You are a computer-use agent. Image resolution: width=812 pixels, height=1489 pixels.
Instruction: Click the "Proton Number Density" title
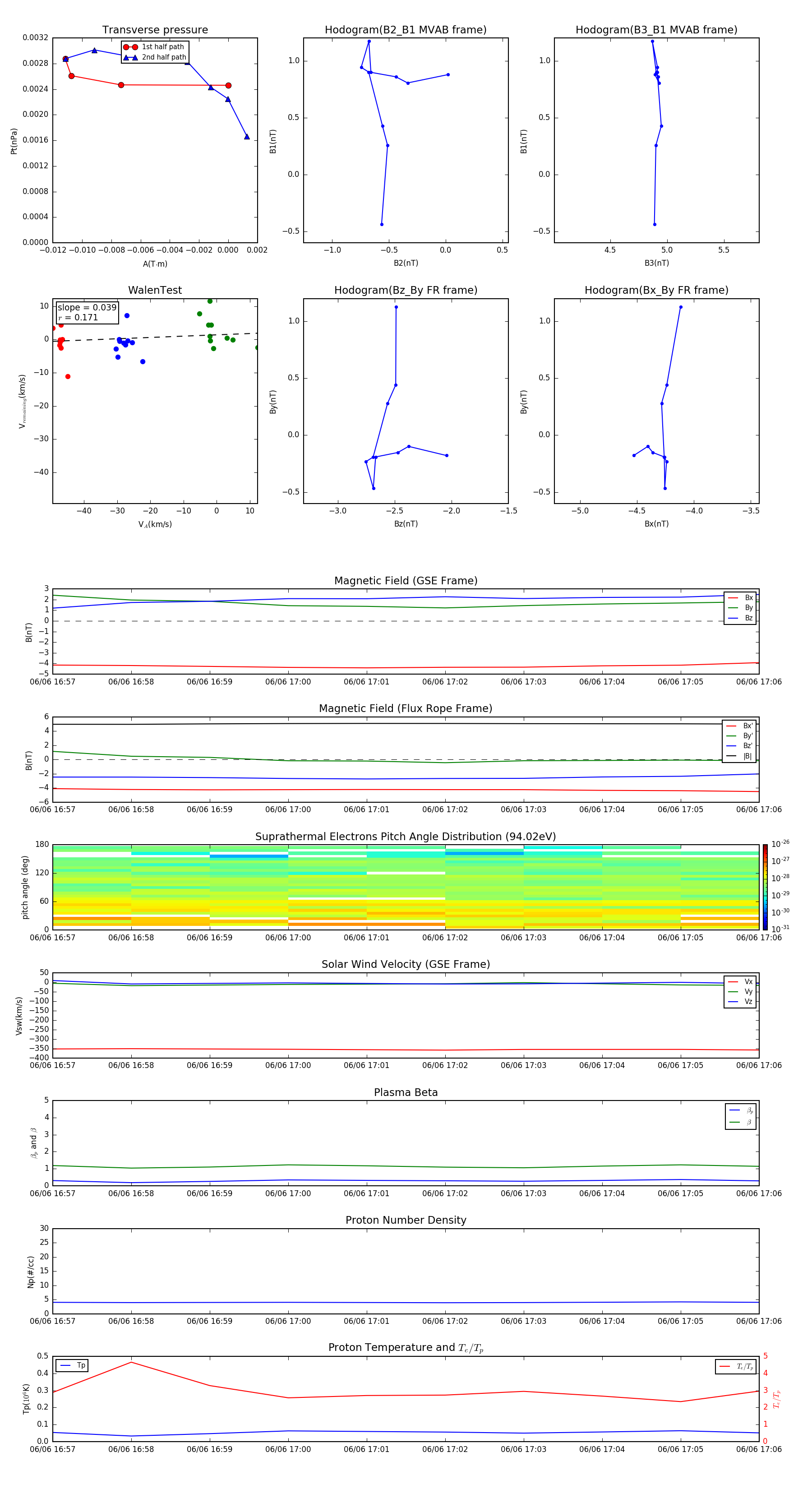pyautogui.click(x=405, y=1220)
